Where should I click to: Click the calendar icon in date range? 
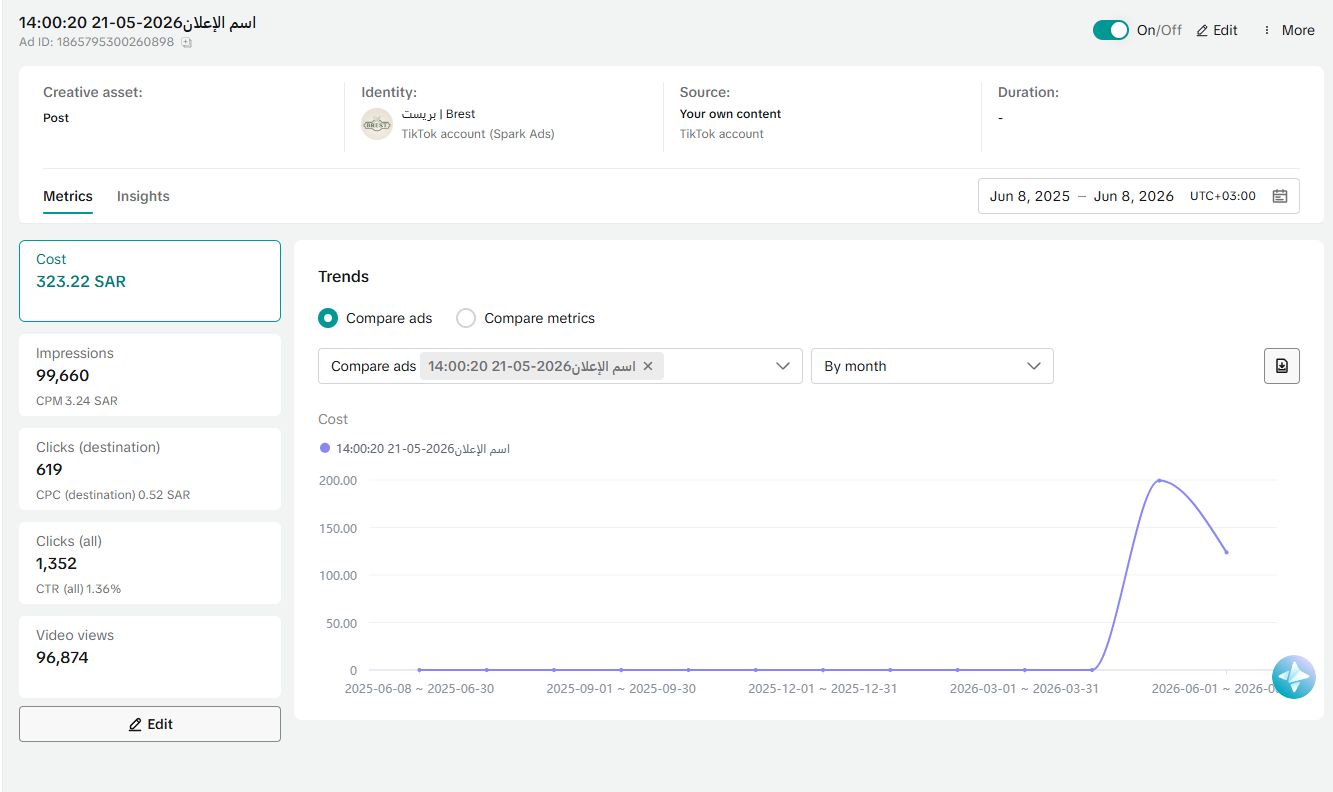tap(1279, 196)
